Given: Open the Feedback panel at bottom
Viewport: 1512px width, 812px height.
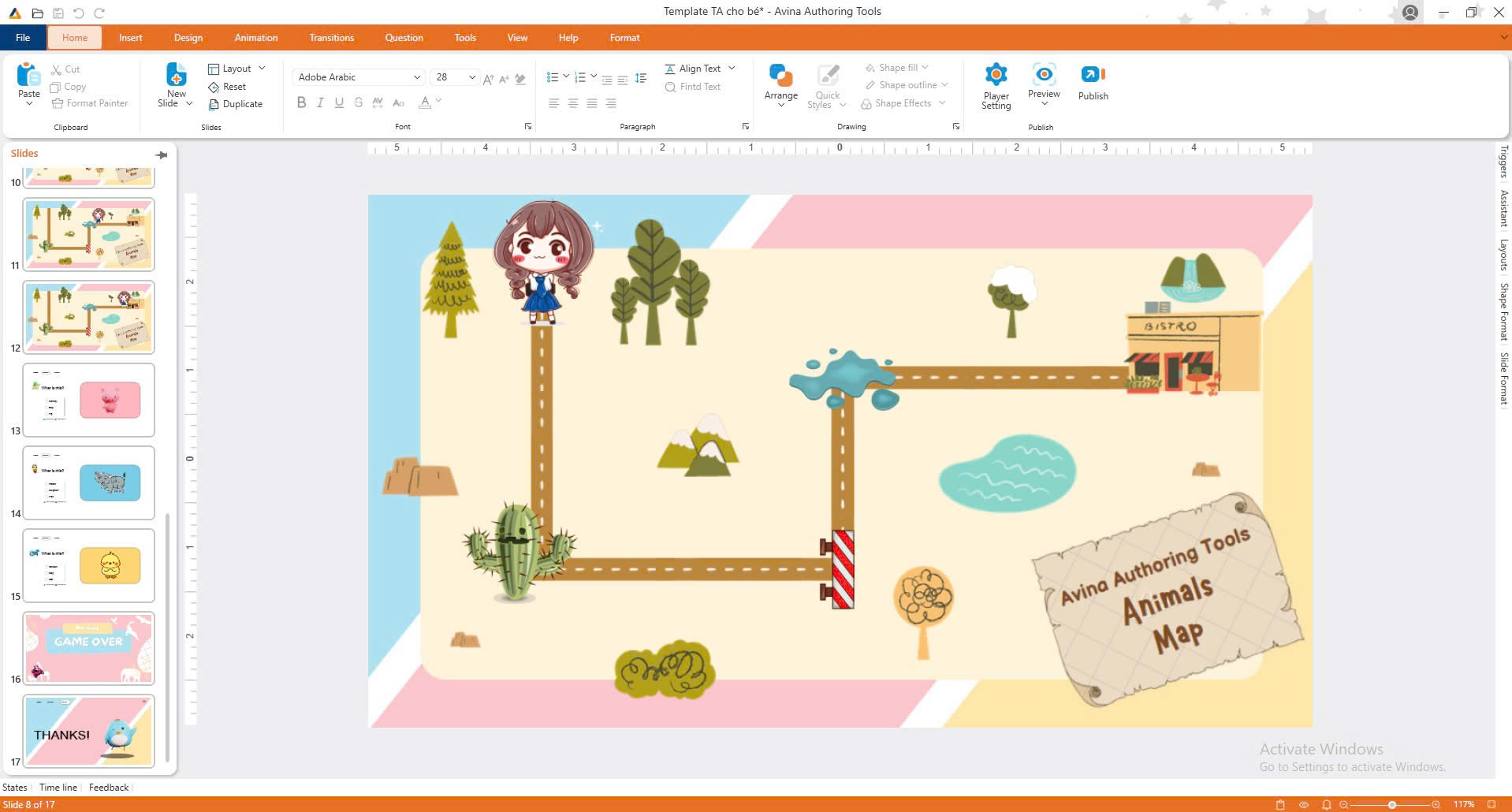Looking at the screenshot, I should [x=109, y=787].
